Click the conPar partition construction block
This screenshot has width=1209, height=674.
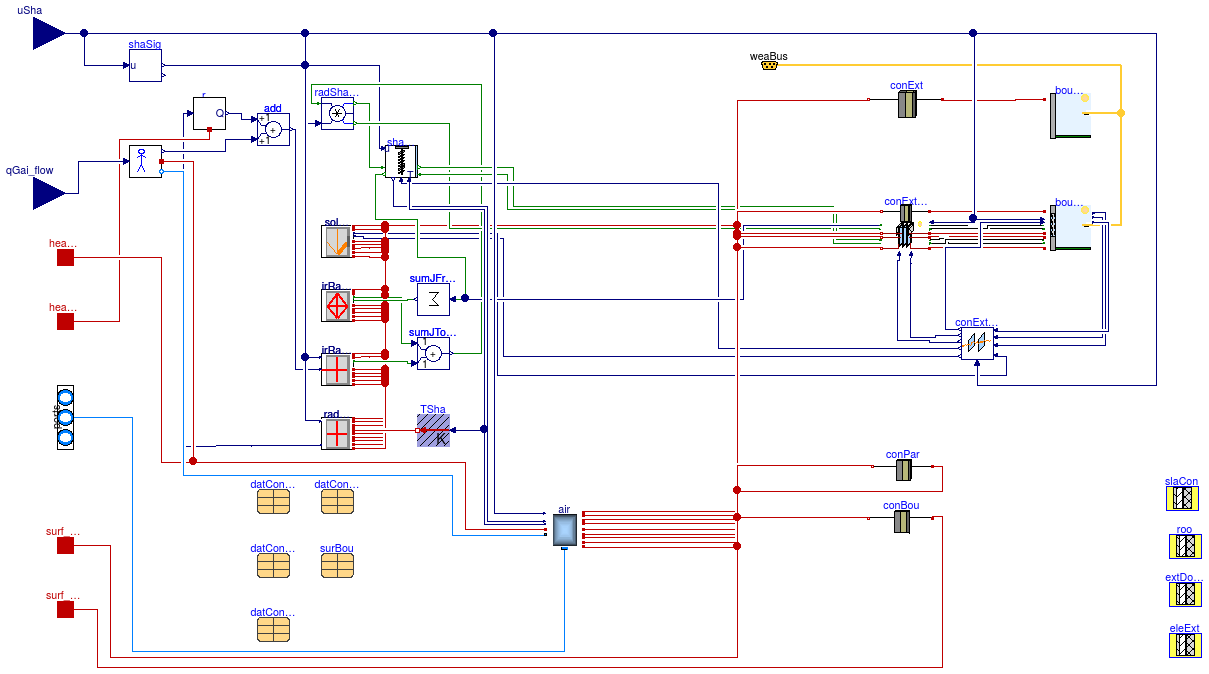tap(903, 470)
